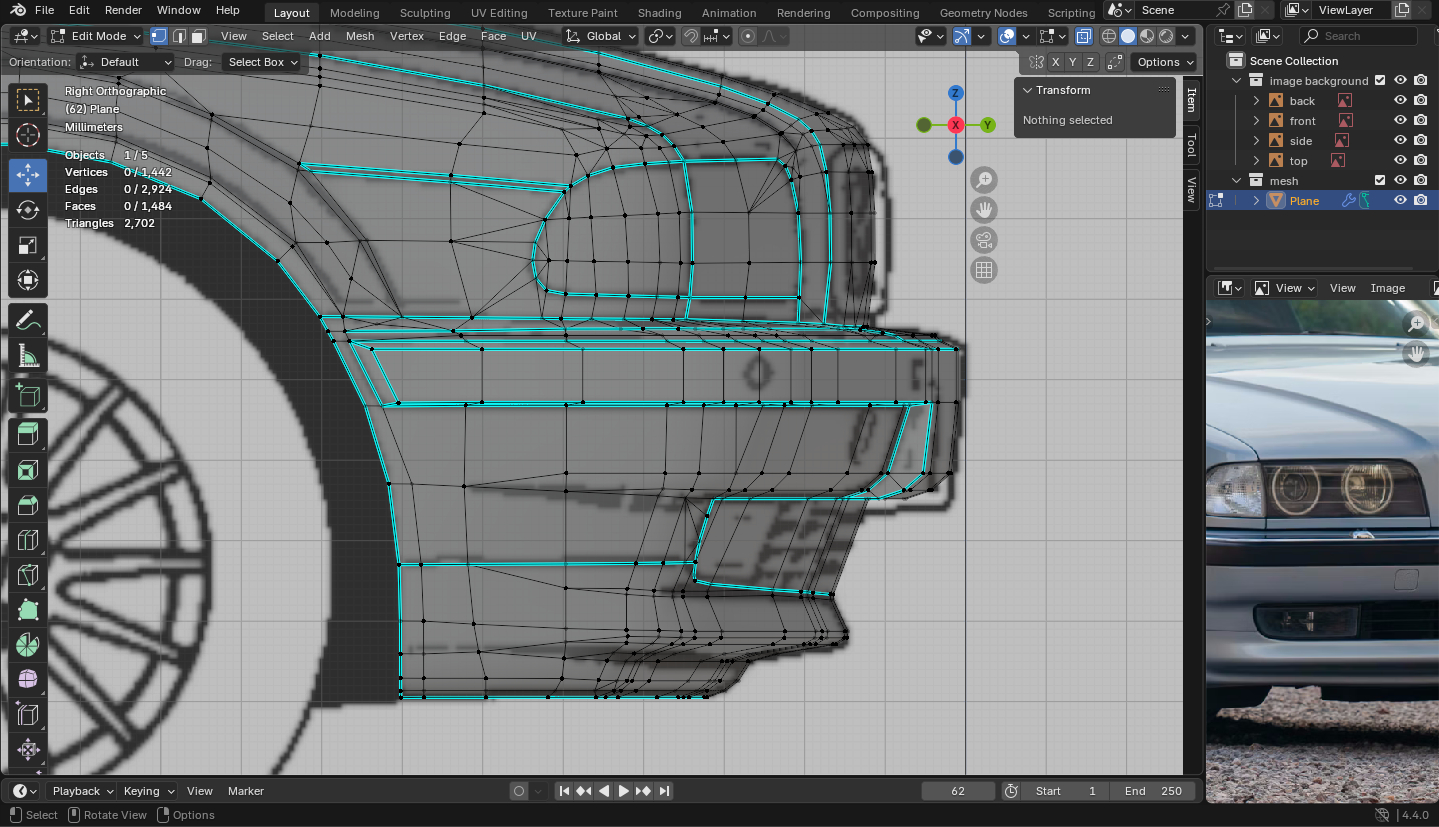Select the Scale tool

(x=28, y=245)
